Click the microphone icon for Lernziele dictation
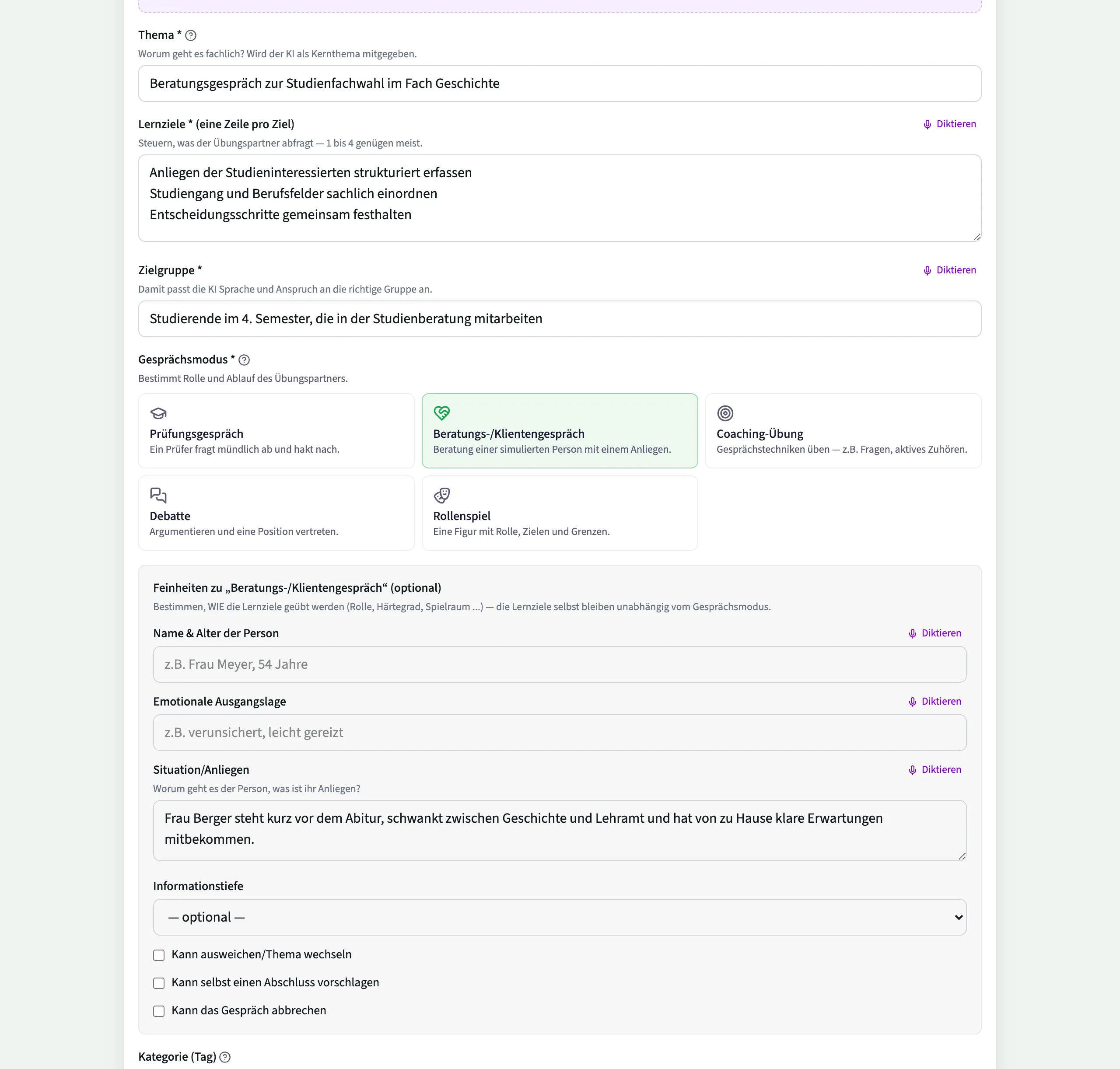The height and width of the screenshot is (1069, 1120). 927,124
